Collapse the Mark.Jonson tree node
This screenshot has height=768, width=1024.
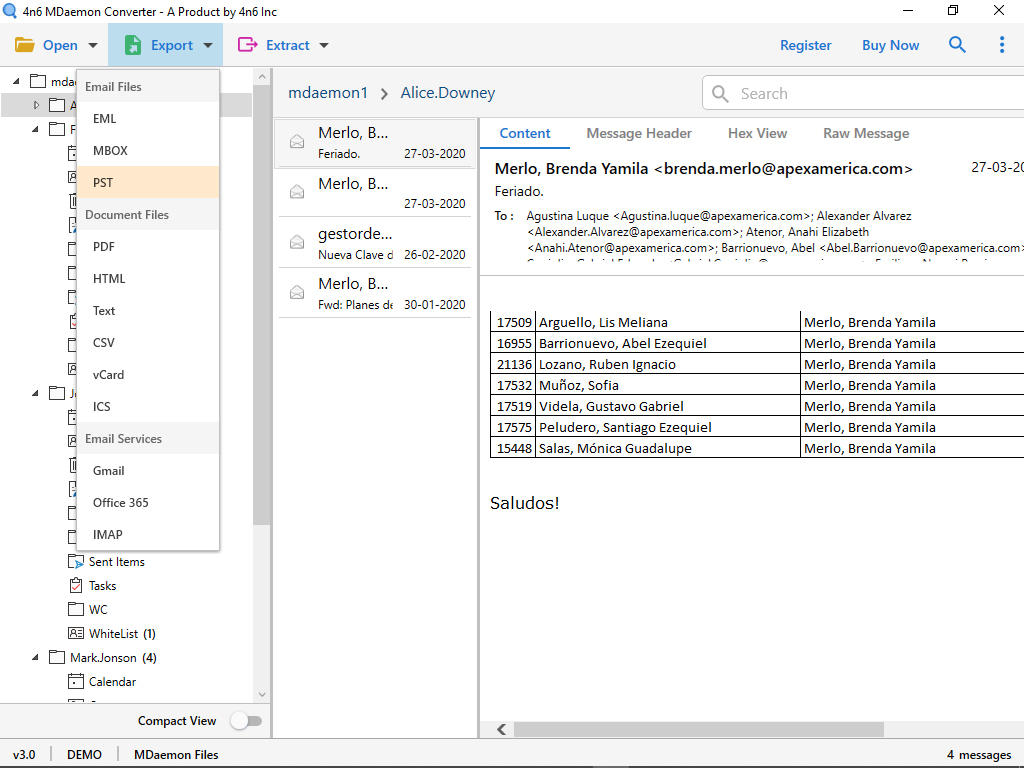35,657
